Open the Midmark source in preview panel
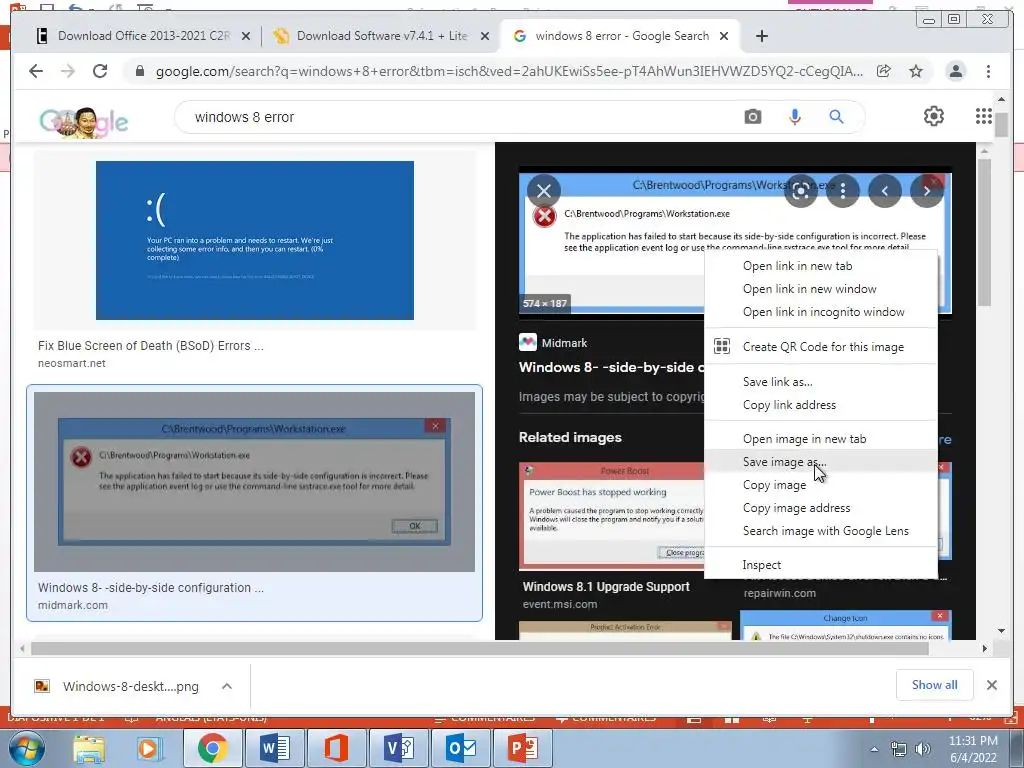The image size is (1024, 768). tap(553, 342)
